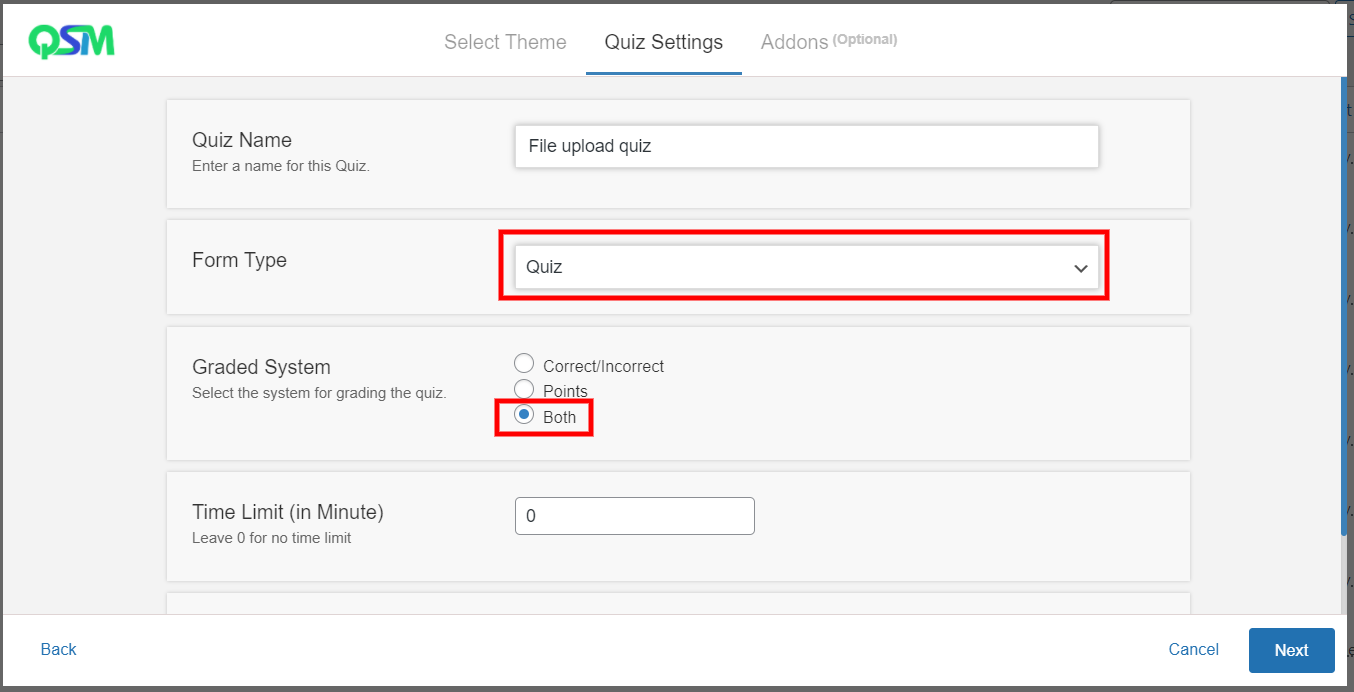Click 'Select the system for grading the quiz.' text

319,393
